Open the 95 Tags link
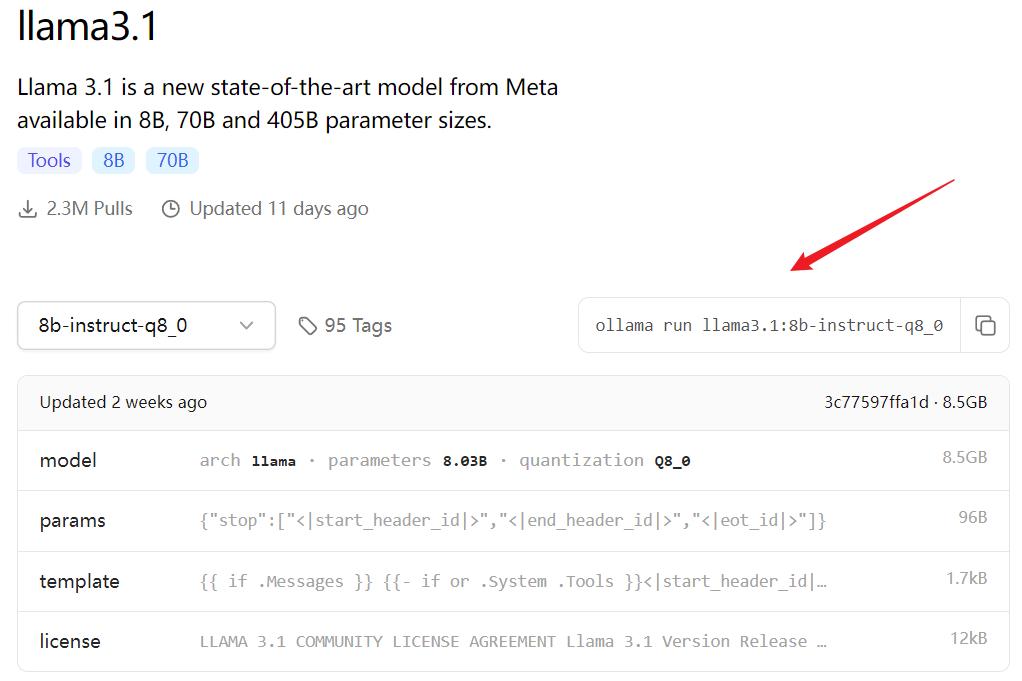Image resolution: width=1022 pixels, height=681 pixels. click(x=357, y=326)
